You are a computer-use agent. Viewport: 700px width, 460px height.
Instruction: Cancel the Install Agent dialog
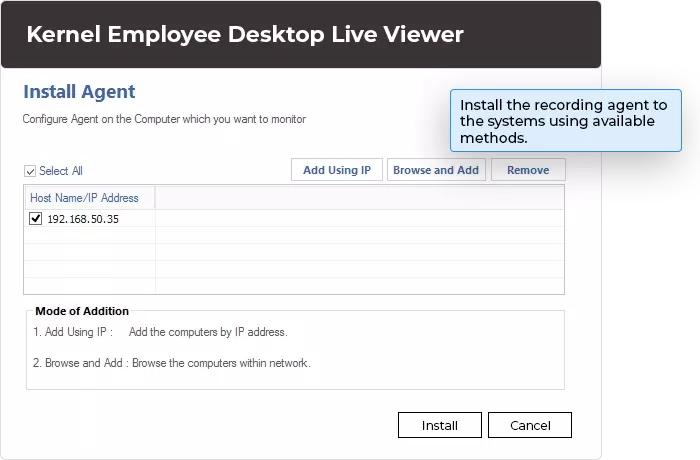(530, 425)
